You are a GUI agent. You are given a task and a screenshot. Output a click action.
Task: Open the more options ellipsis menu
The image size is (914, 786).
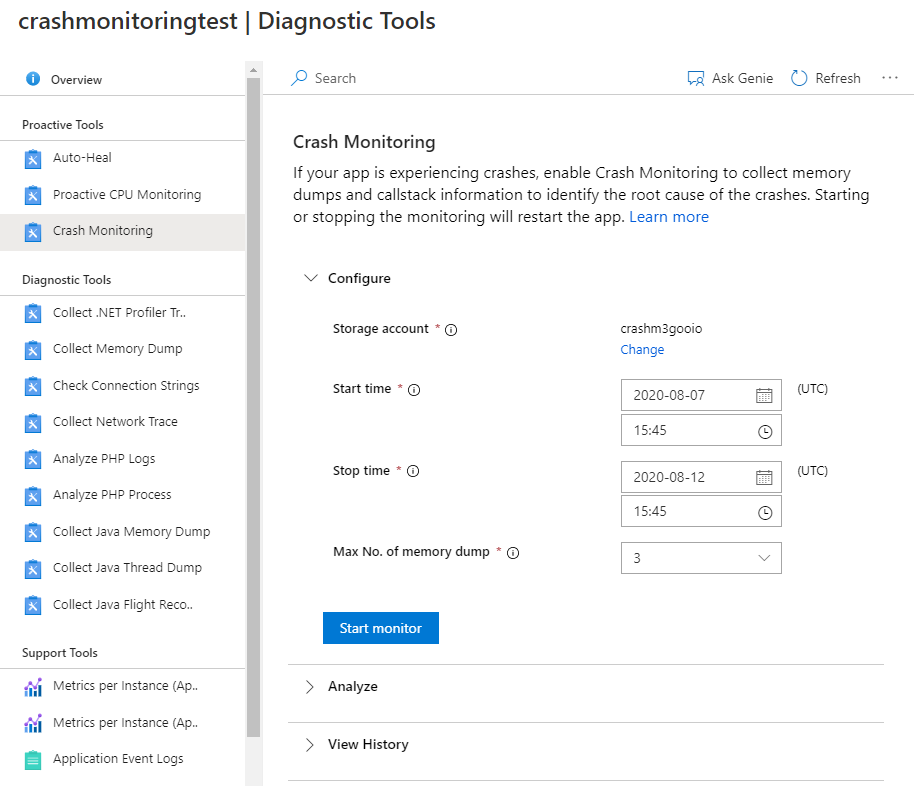(890, 78)
